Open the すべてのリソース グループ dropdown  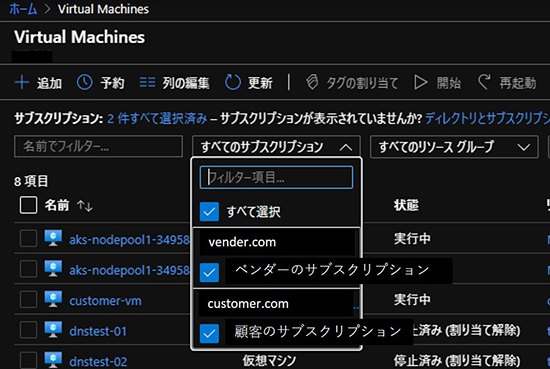tap(454, 147)
